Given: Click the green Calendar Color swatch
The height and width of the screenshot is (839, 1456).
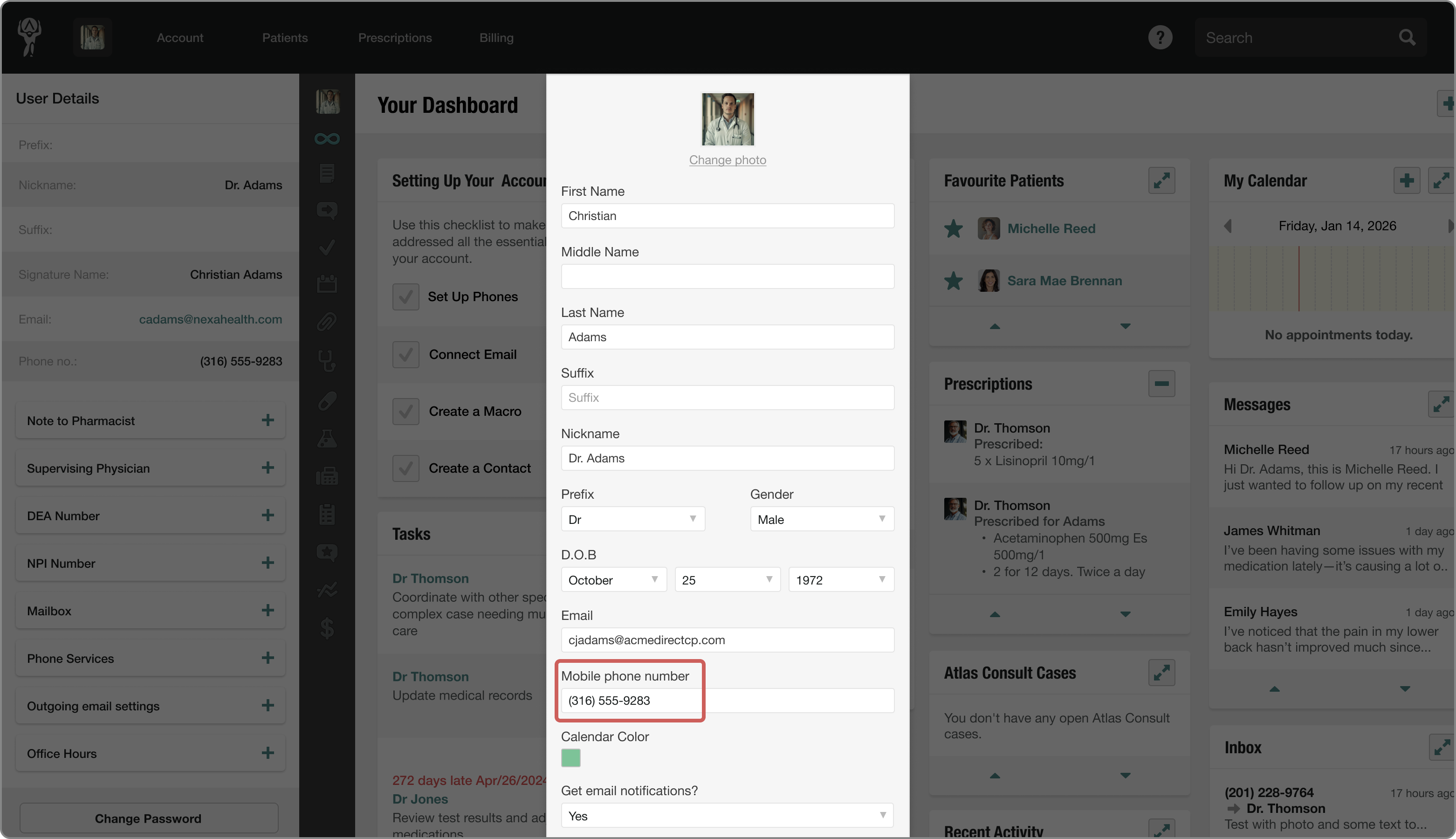Looking at the screenshot, I should point(570,758).
